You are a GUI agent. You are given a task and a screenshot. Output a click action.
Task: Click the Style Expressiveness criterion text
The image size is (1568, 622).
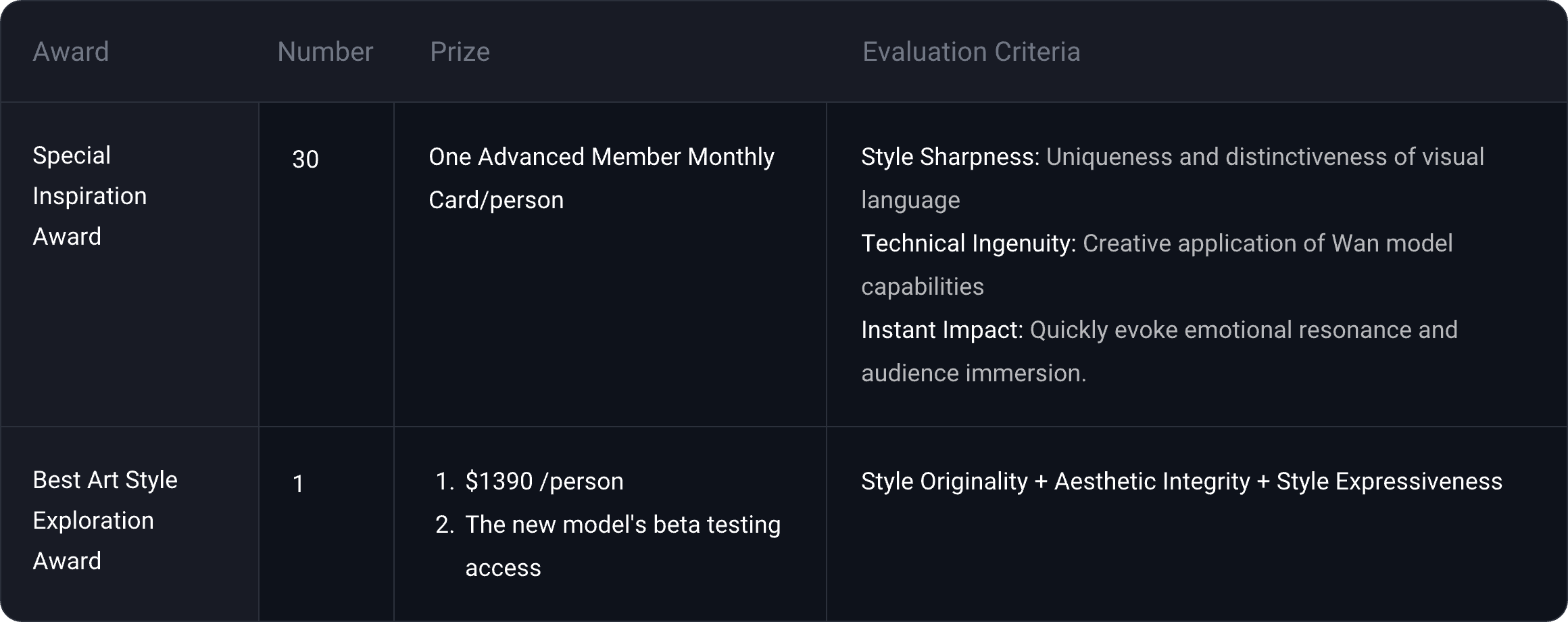(1389, 481)
